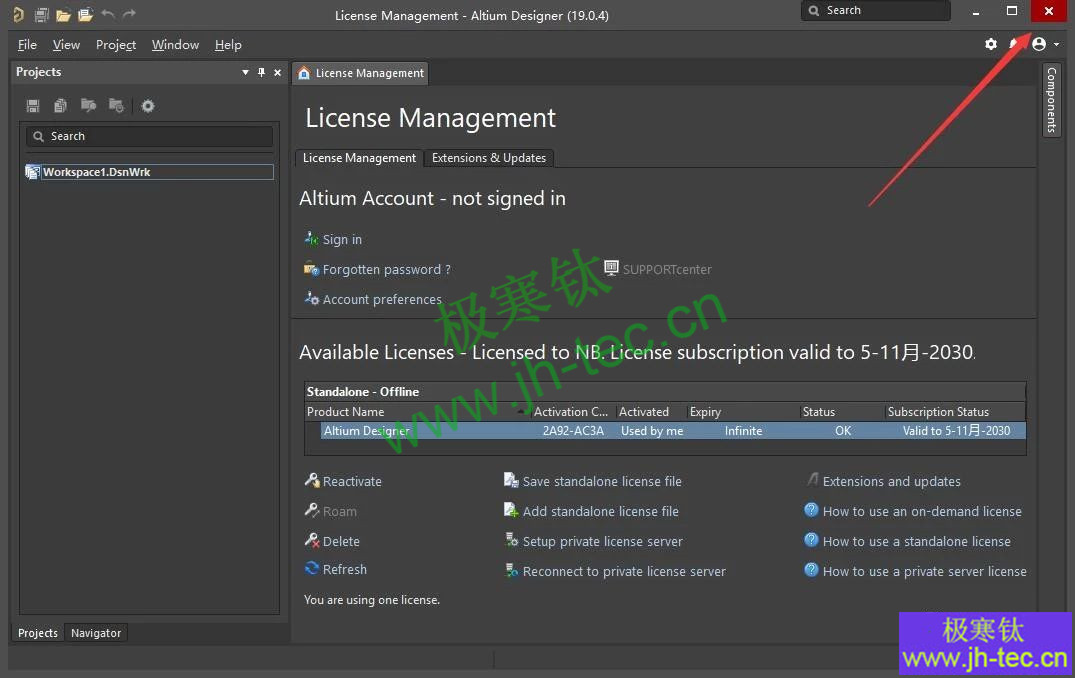Sort by the Product Name column header
This screenshot has height=678, width=1075.
tap(418, 411)
